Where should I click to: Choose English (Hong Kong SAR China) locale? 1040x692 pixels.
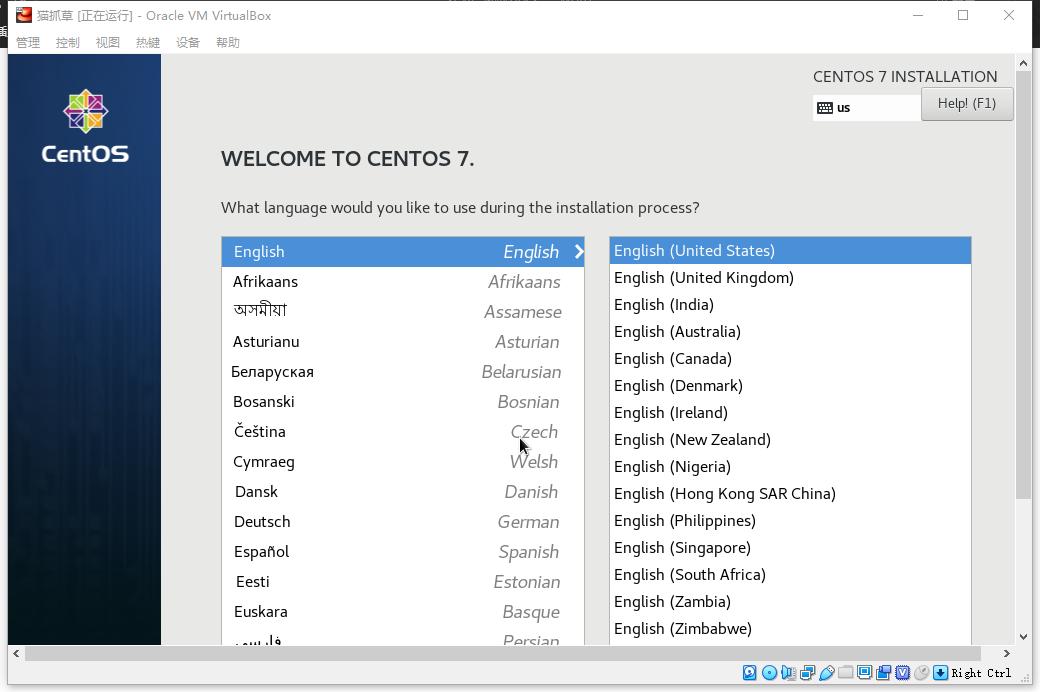tap(790, 494)
